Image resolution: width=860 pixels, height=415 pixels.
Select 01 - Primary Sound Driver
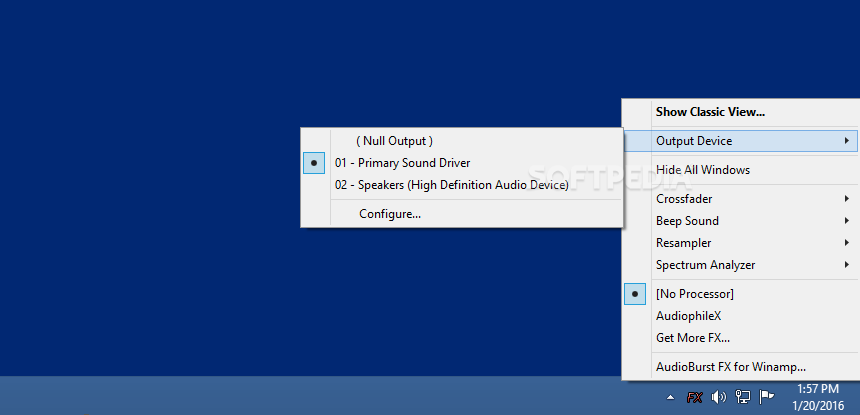click(x=462, y=163)
